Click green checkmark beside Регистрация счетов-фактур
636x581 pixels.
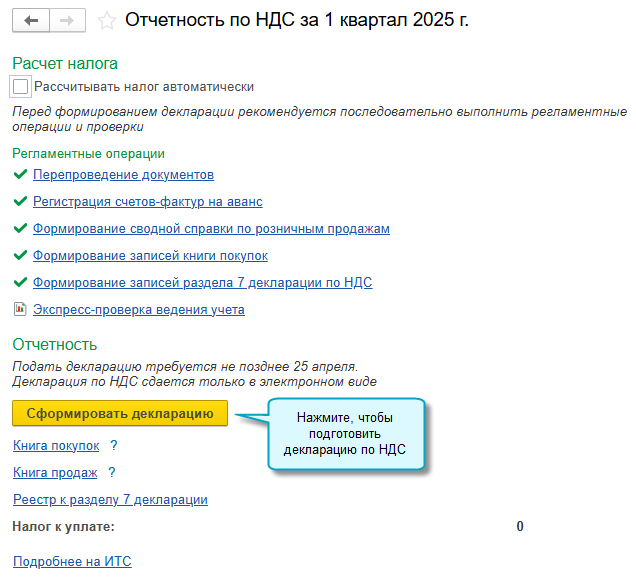click(20, 201)
